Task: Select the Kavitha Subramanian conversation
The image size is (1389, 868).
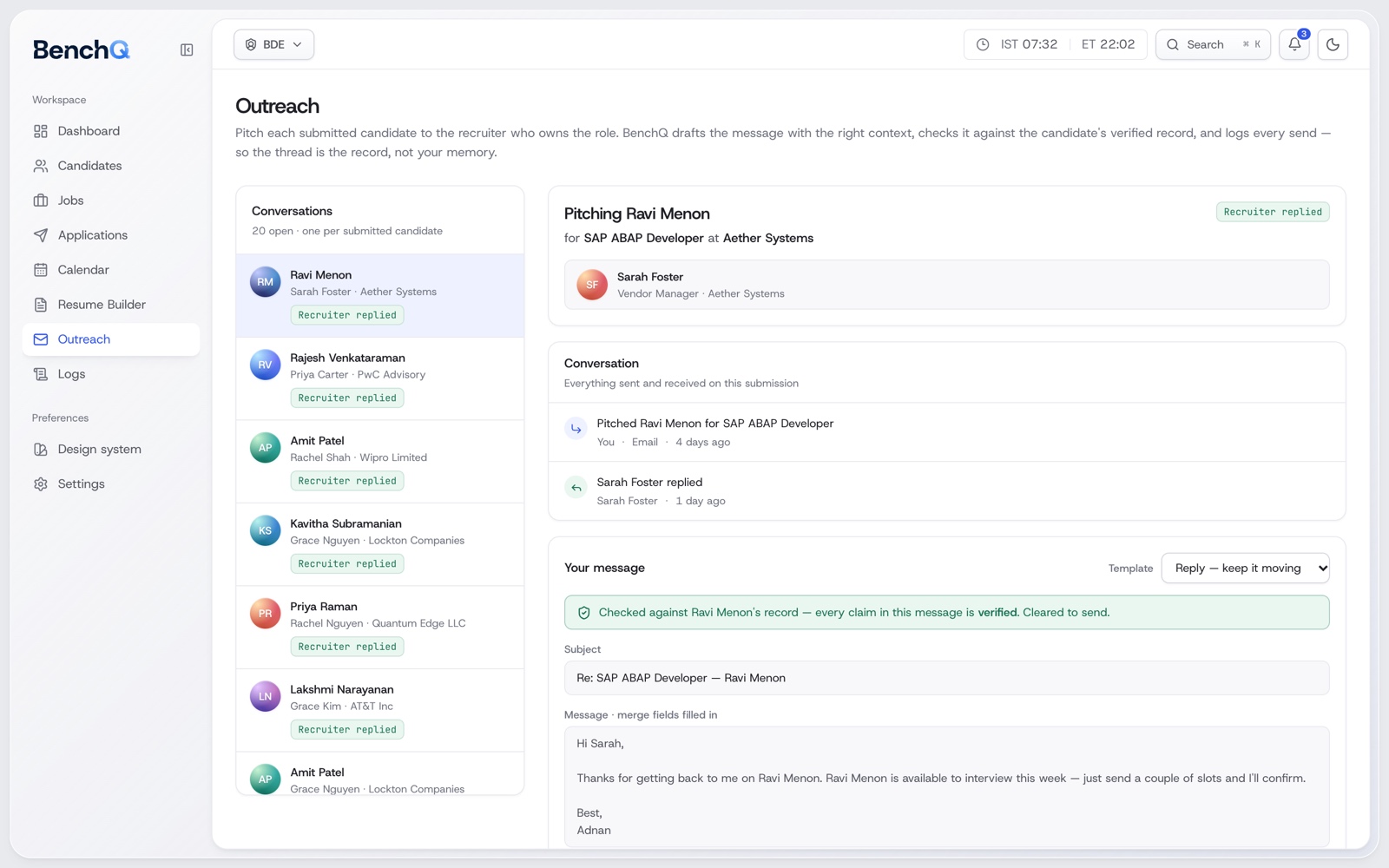Action: [x=380, y=544]
